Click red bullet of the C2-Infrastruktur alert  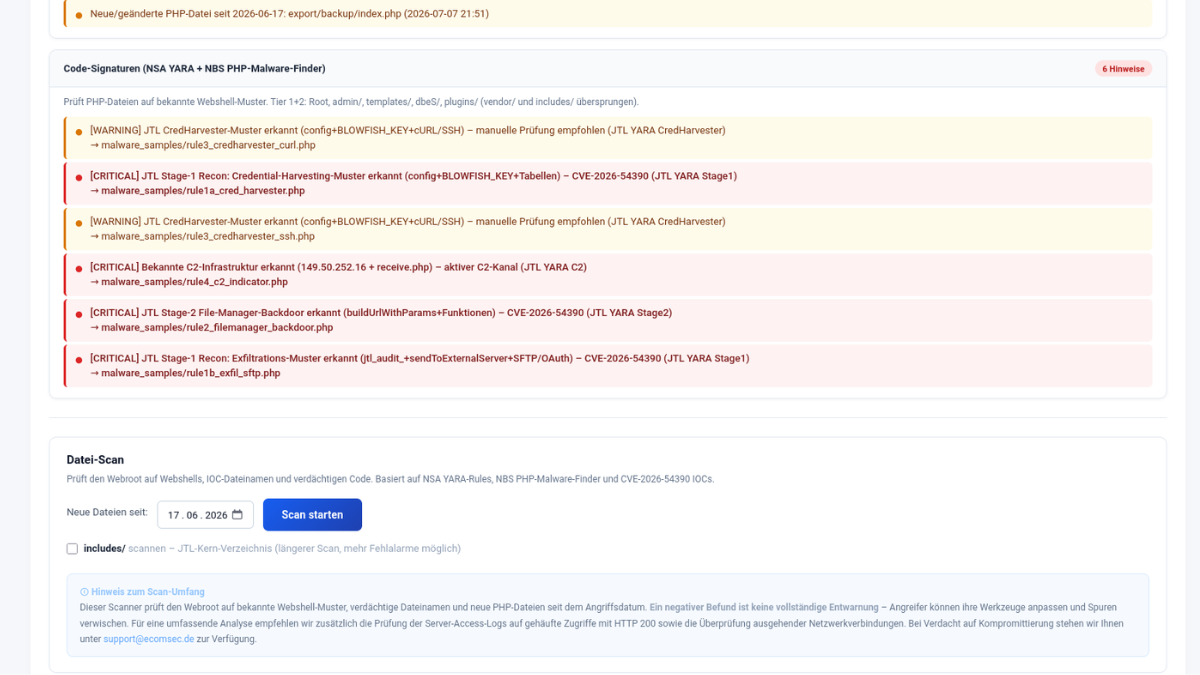[79, 268]
